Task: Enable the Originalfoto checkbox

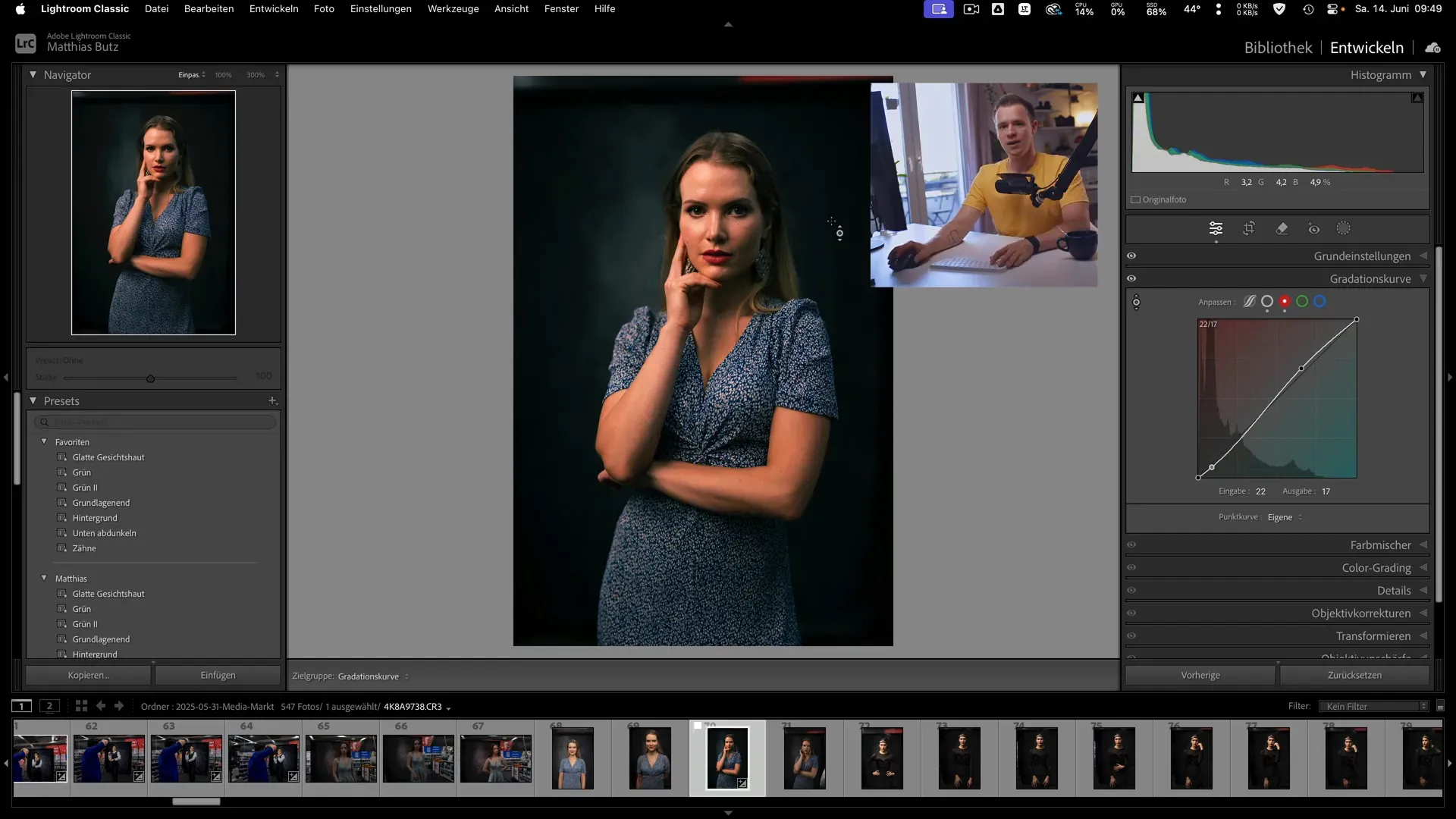Action: 1136,200
